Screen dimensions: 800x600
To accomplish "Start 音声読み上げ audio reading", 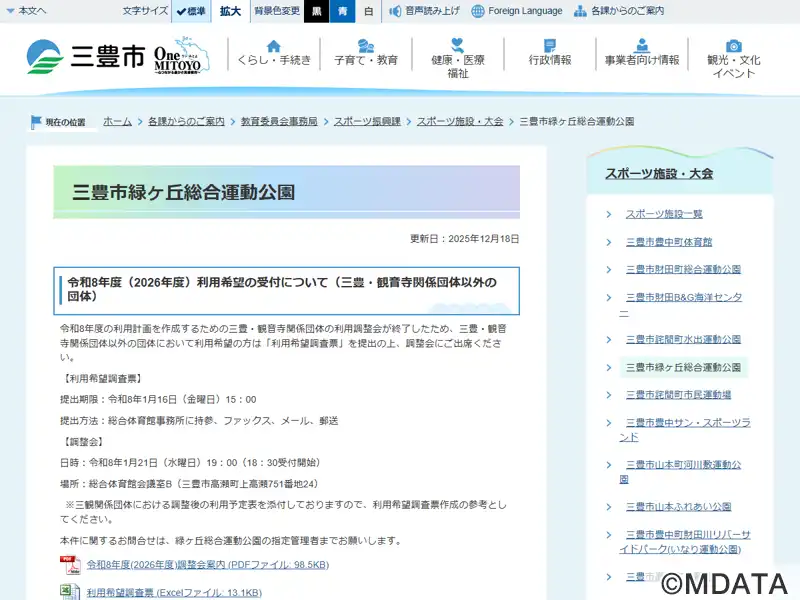I will tap(425, 11).
